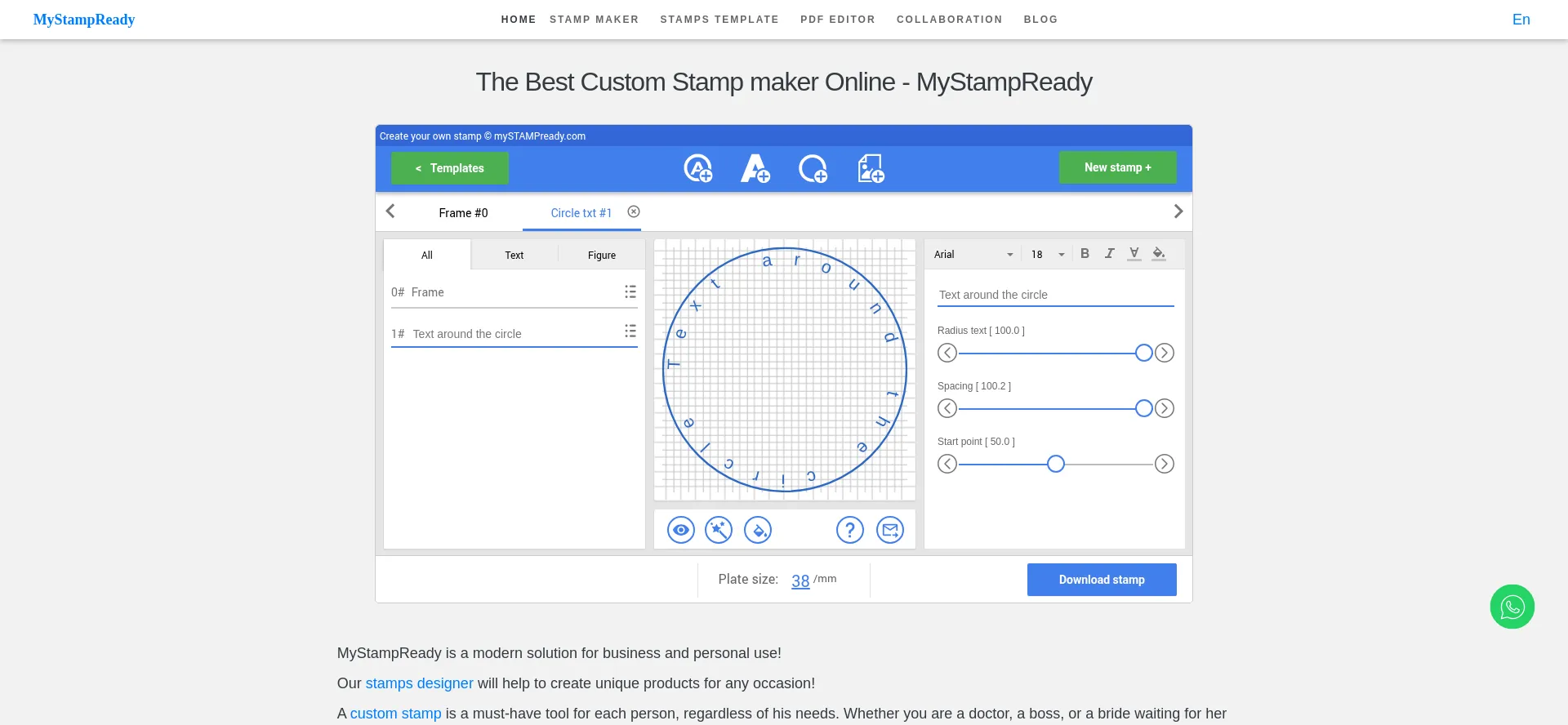Open the En language selector

1521,20
